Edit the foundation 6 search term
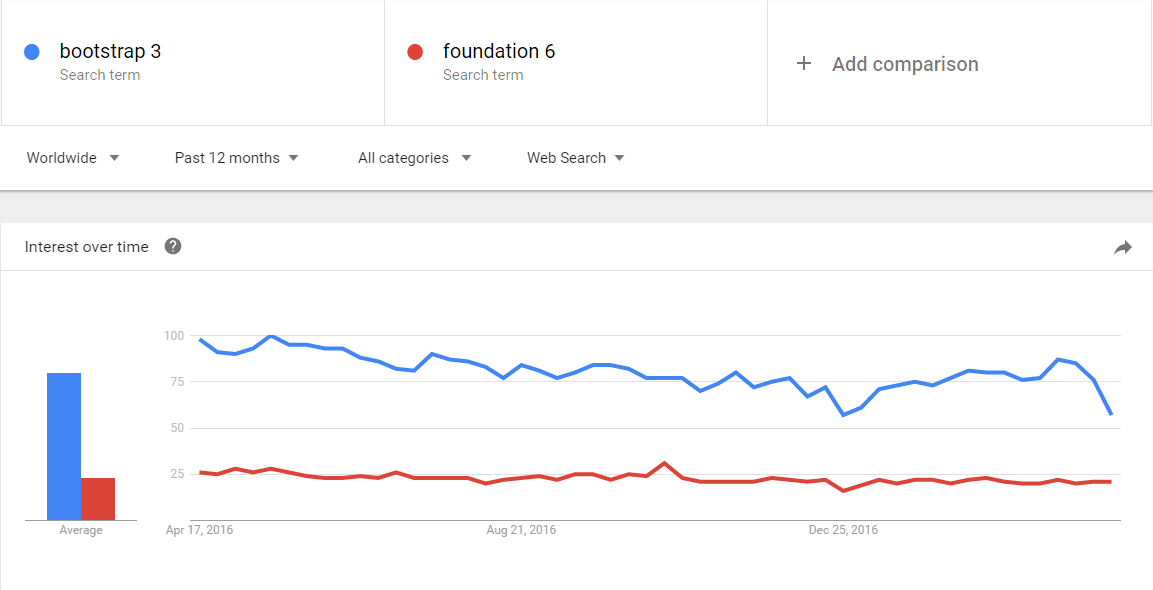Image resolution: width=1153 pixels, height=590 pixels. coord(498,51)
